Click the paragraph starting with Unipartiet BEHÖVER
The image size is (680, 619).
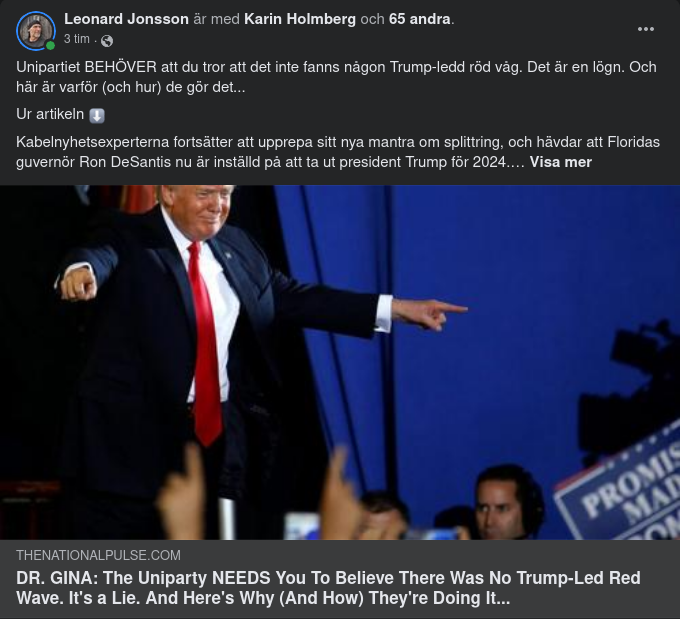pos(337,77)
